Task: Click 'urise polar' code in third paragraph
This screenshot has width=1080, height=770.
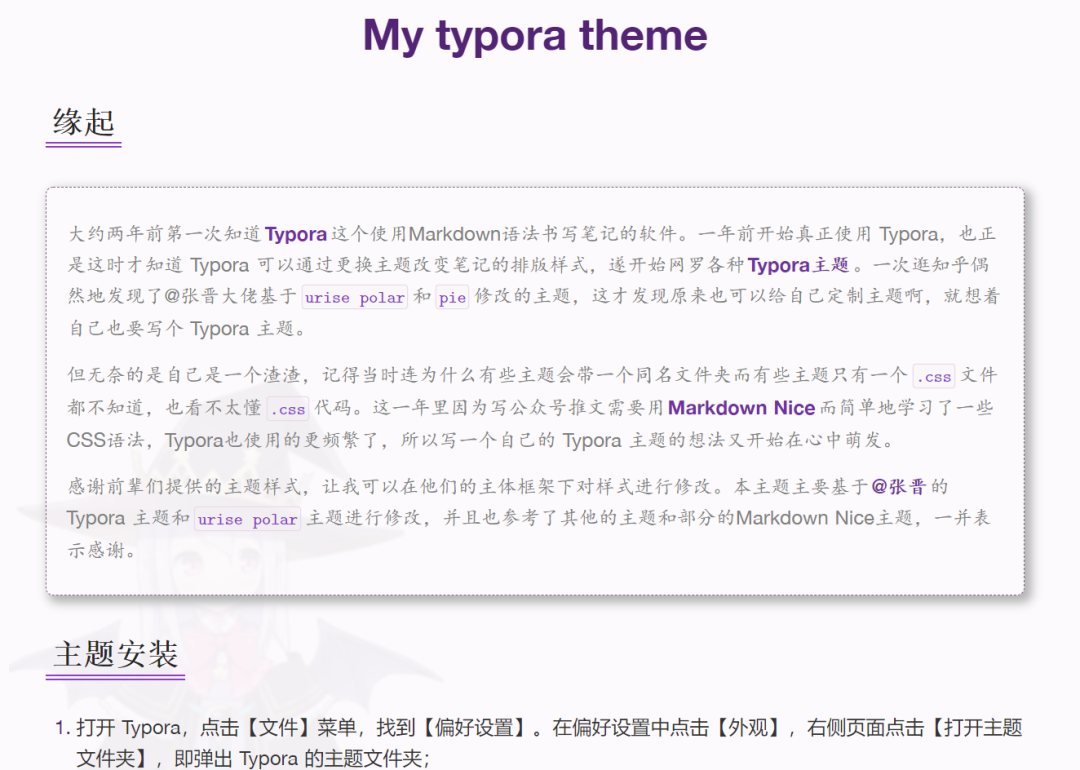Action: [248, 519]
